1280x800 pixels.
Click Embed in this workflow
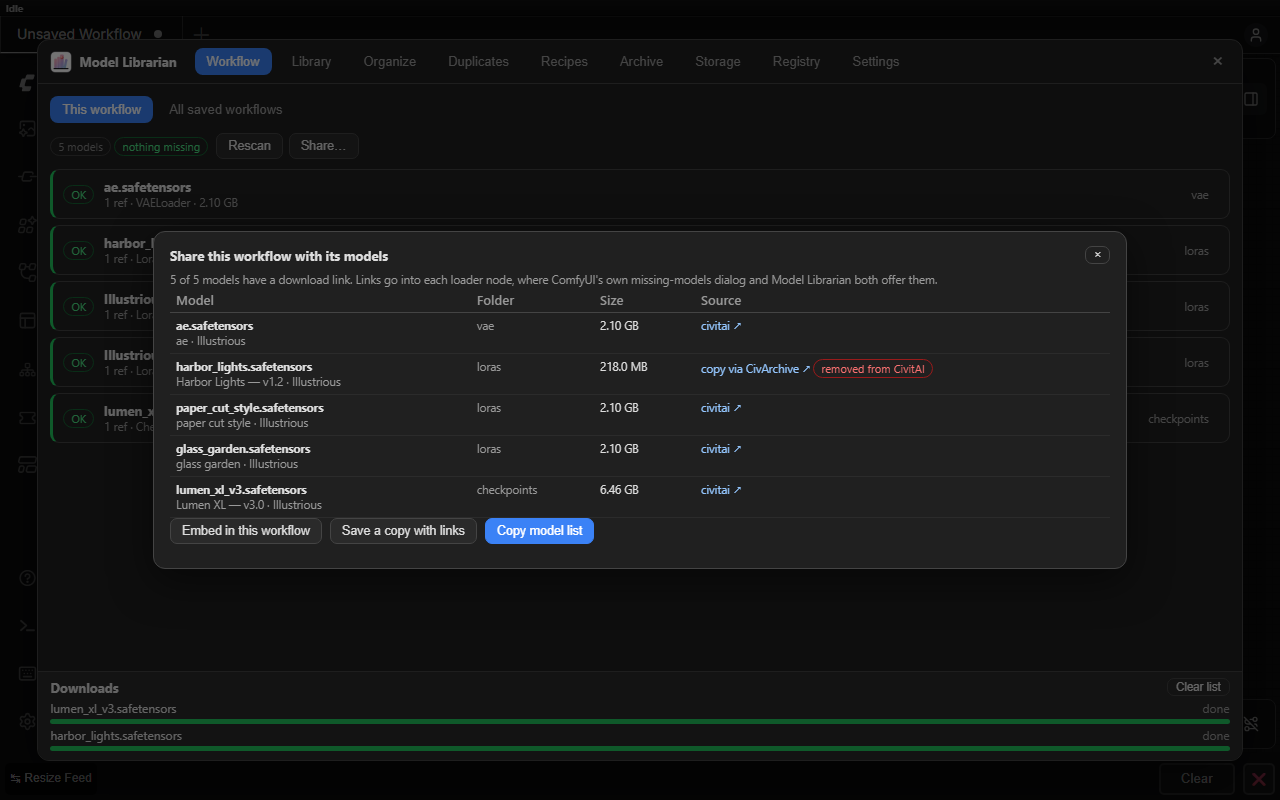(x=246, y=531)
